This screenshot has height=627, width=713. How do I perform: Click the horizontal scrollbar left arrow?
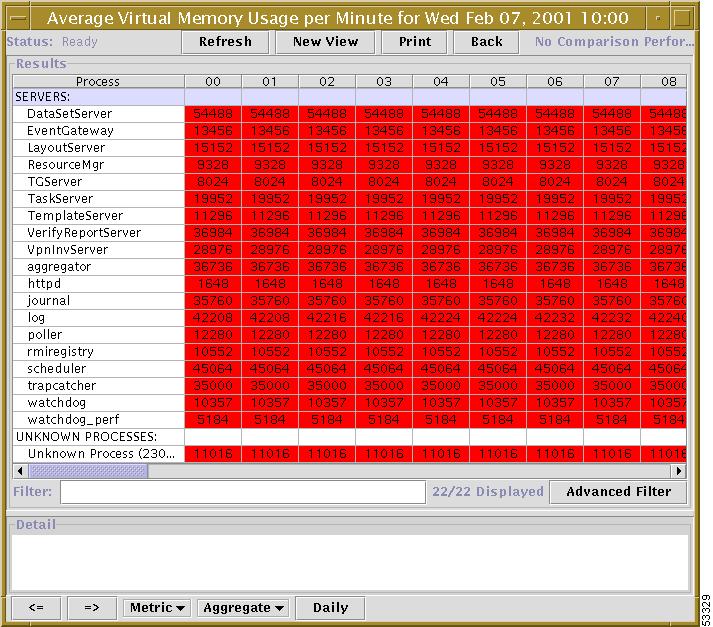coord(20,471)
